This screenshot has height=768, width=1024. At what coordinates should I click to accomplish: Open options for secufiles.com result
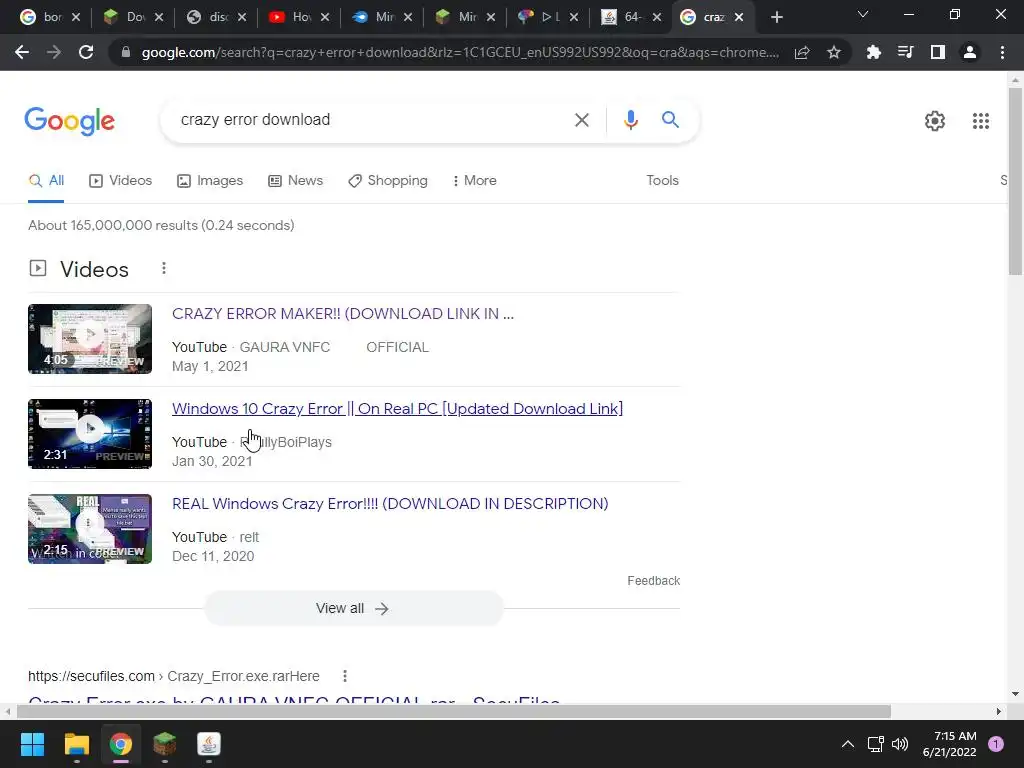coord(345,676)
